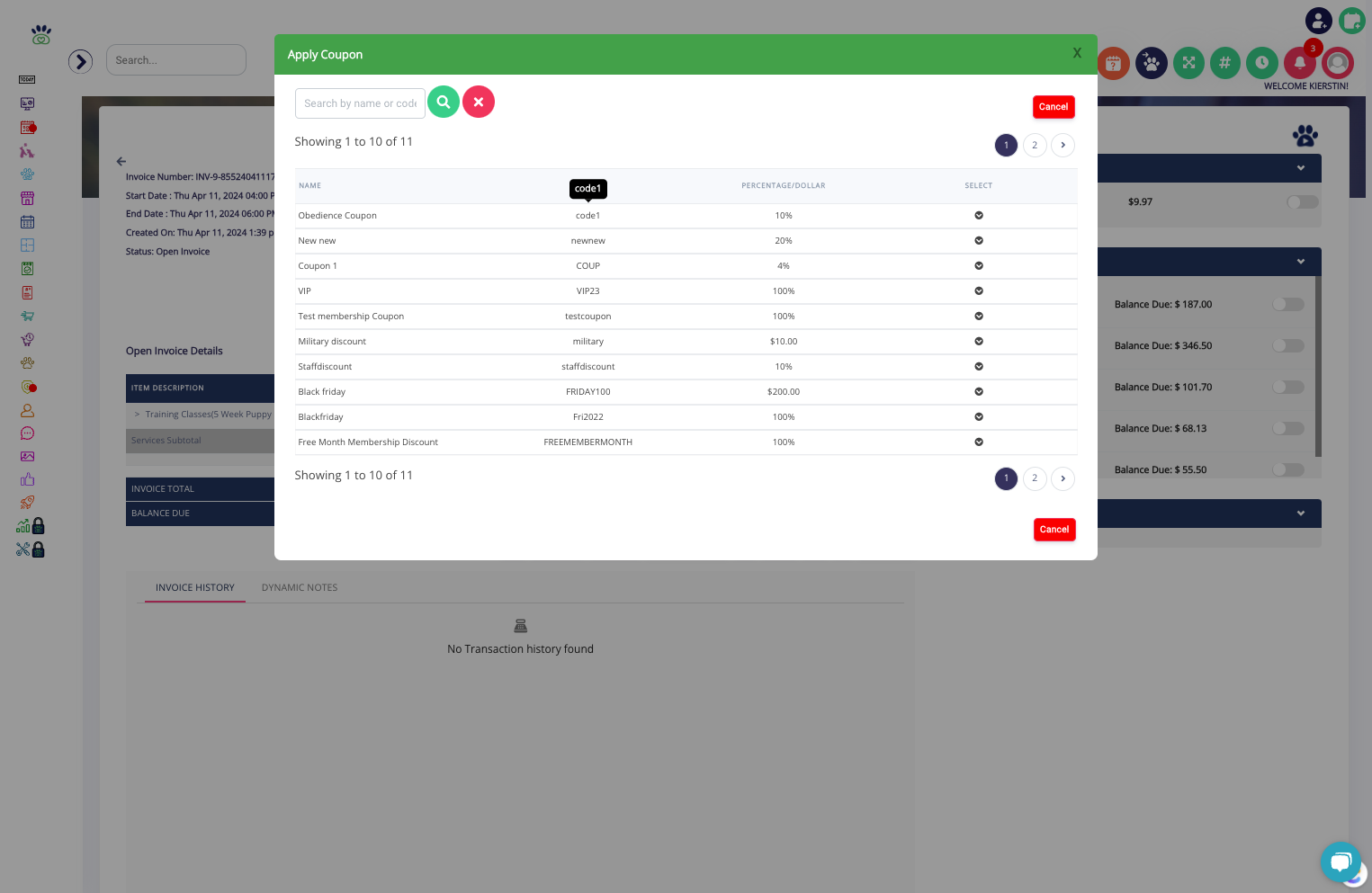Open the notifications bell icon

click(1300, 63)
